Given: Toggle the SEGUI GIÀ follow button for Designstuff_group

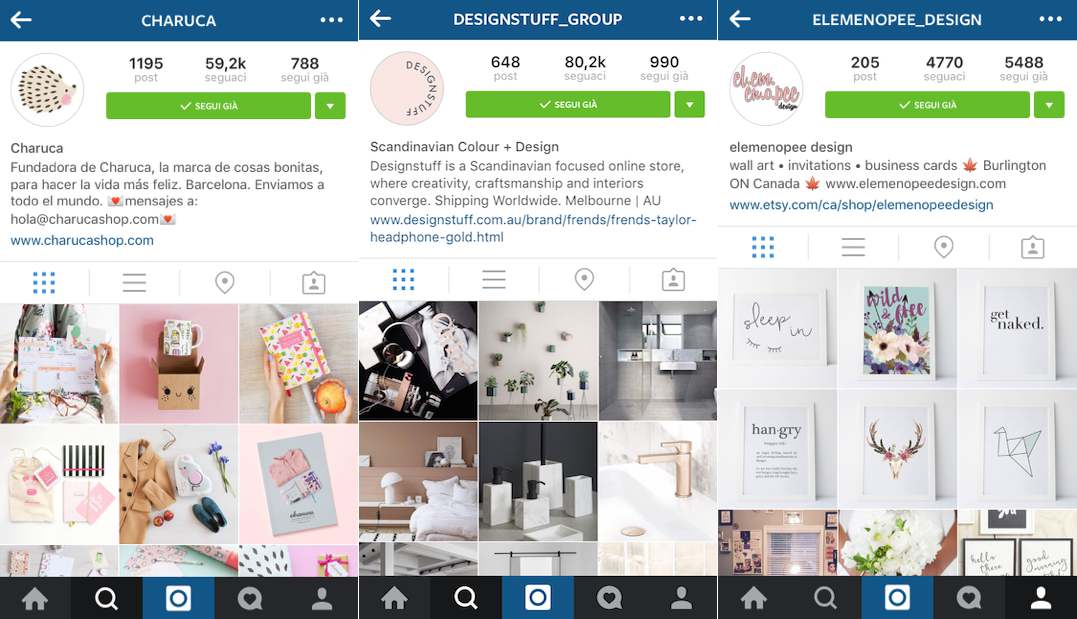Looking at the screenshot, I should coord(568,104).
